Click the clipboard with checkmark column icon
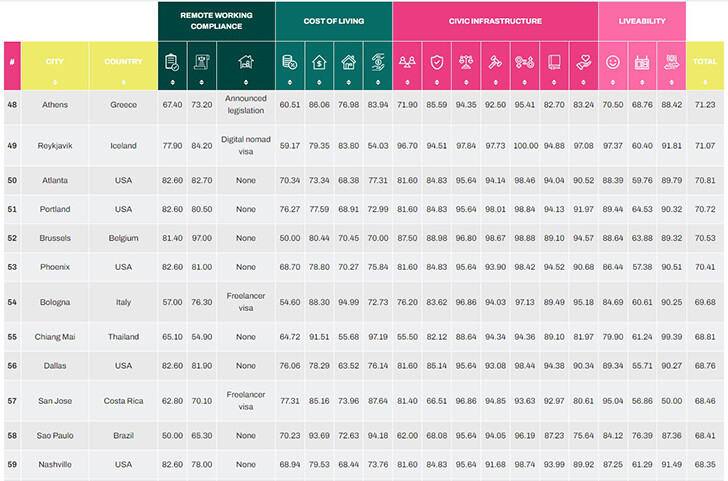This screenshot has width=728, height=481. coord(171,62)
